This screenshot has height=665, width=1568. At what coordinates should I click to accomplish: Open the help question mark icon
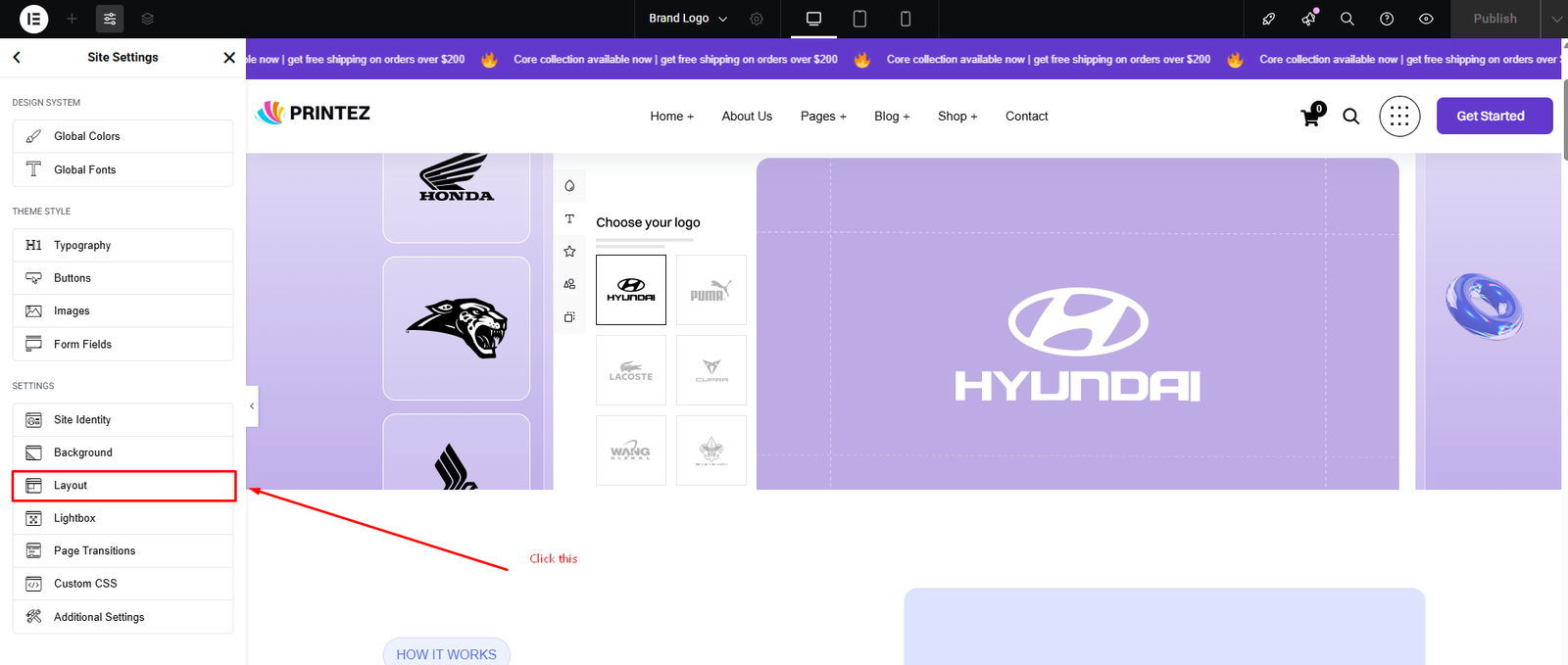[x=1387, y=19]
